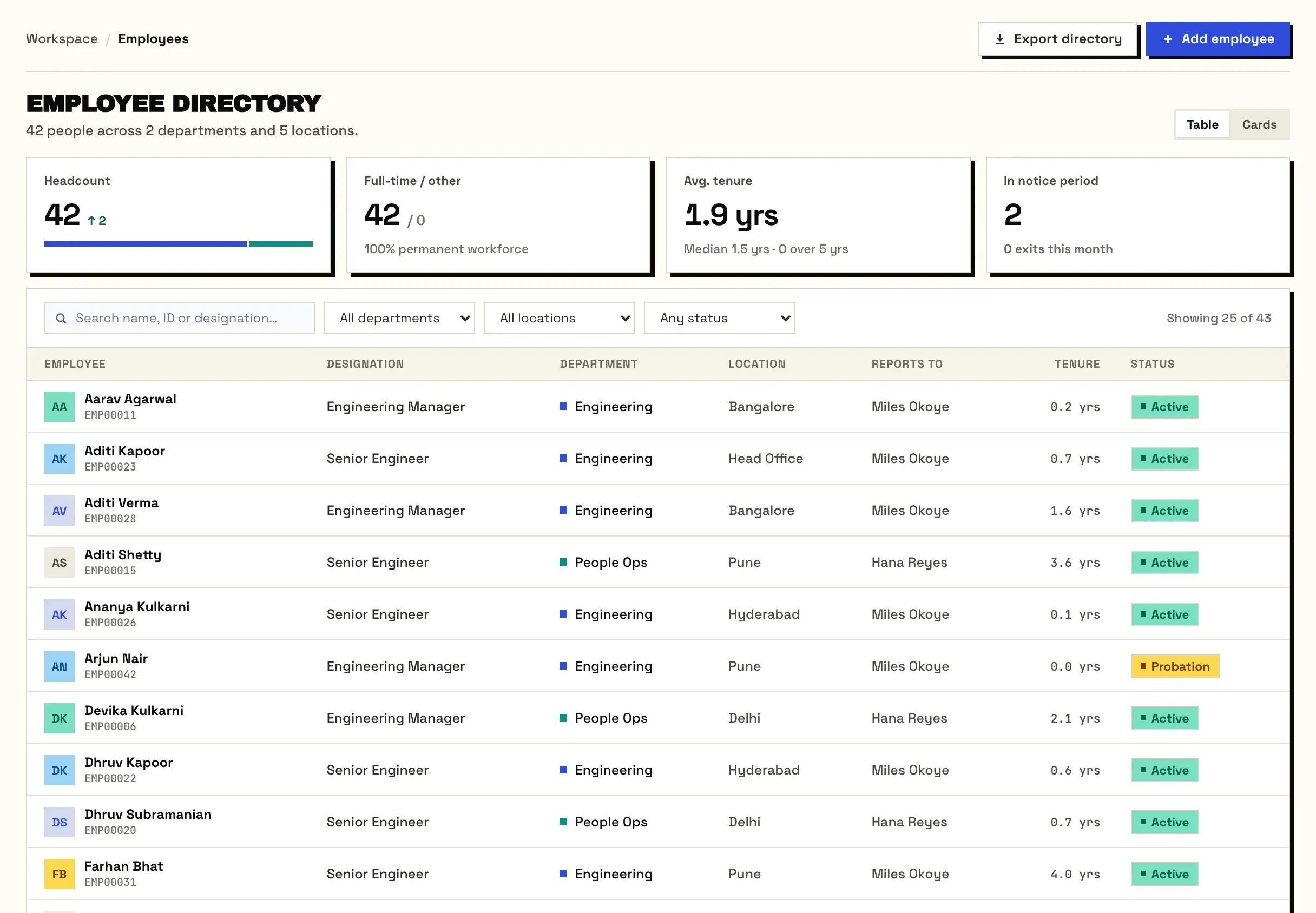This screenshot has width=1316, height=913.
Task: Open Aditi Shetty employee name
Action: [123, 555]
